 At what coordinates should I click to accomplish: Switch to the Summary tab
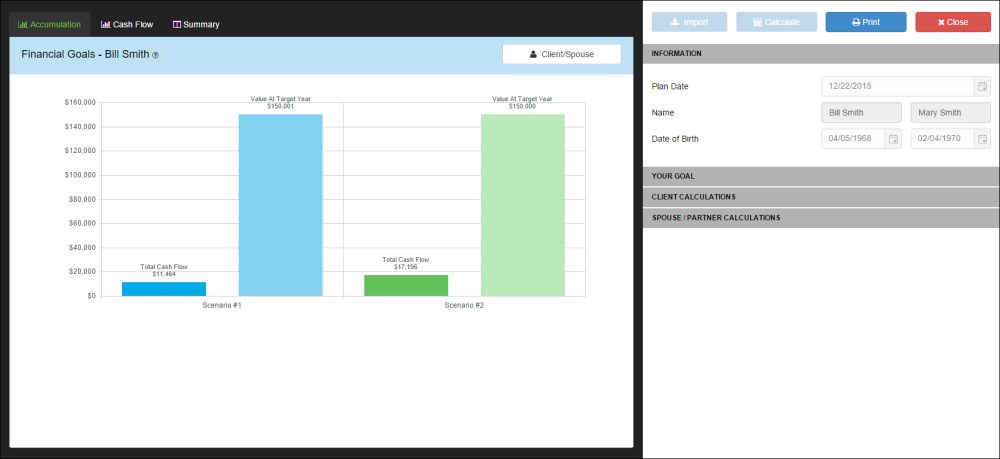point(196,24)
